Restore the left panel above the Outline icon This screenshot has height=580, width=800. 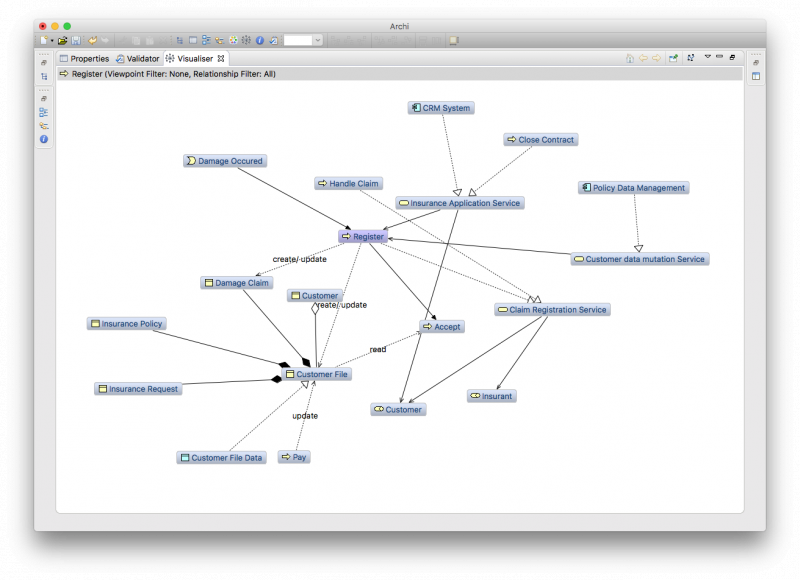coord(44,98)
